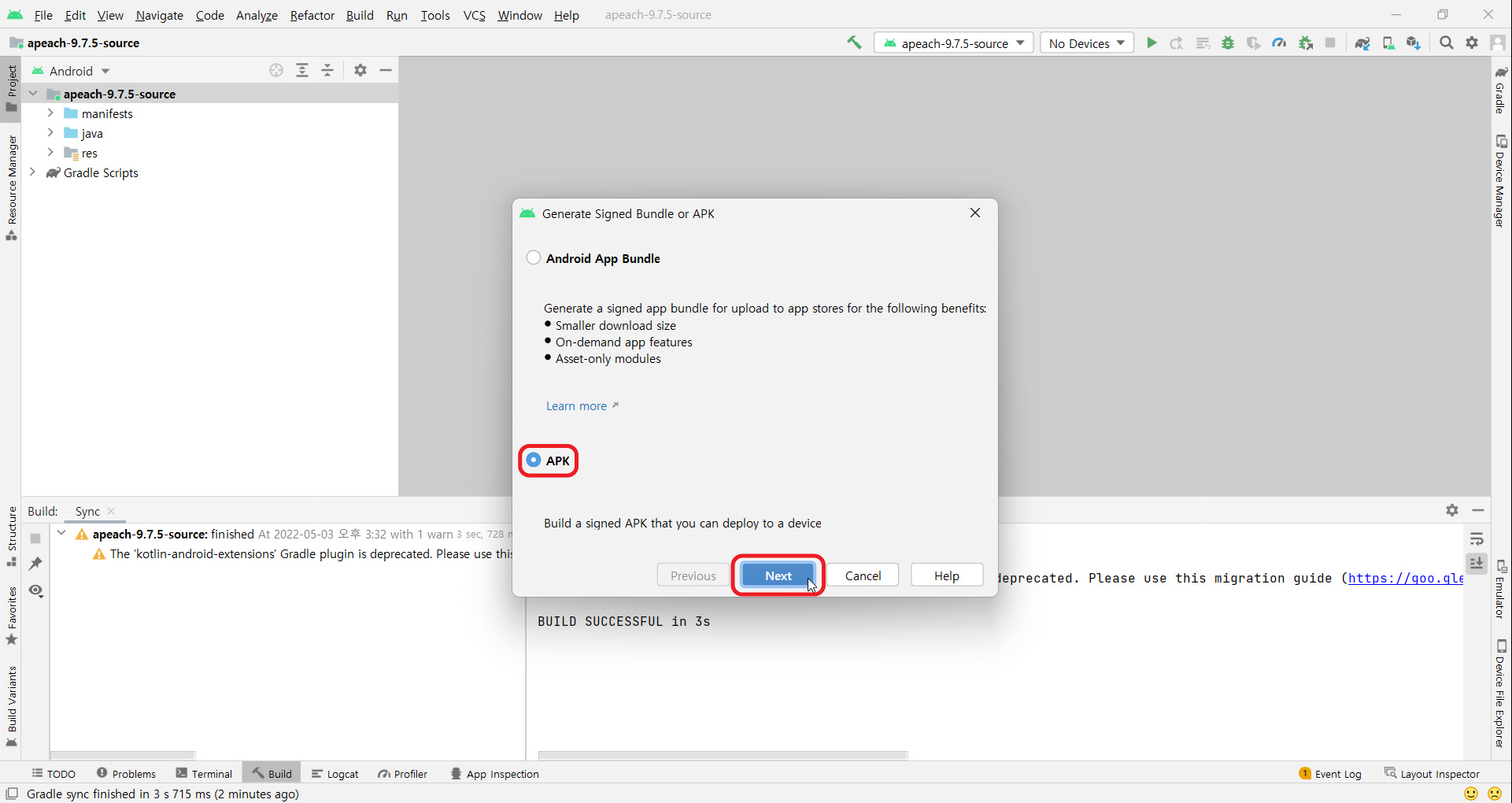
Task: Toggle the Build view eye icon
Action: (35, 590)
